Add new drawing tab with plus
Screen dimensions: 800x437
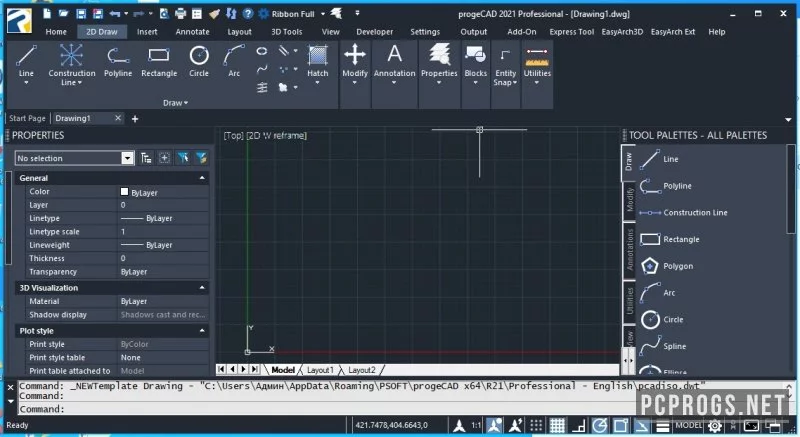tap(135, 119)
